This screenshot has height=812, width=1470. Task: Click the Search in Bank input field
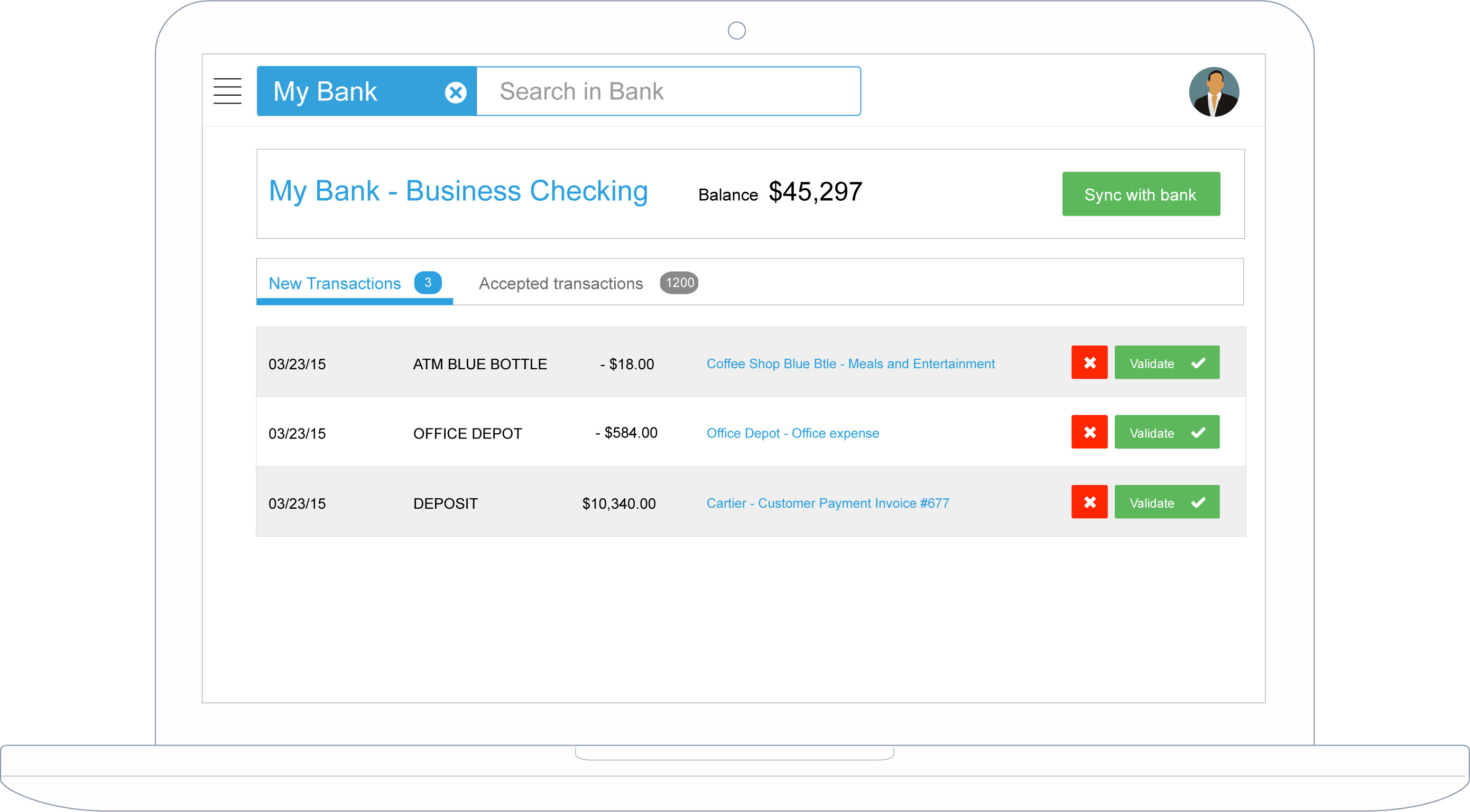pyautogui.click(x=668, y=91)
